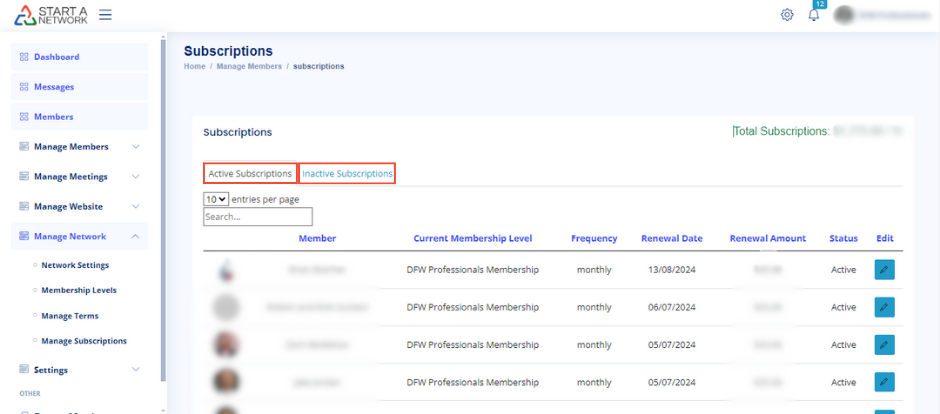Open the hamburger menu icon
The width and height of the screenshot is (940, 414).
click(x=105, y=15)
